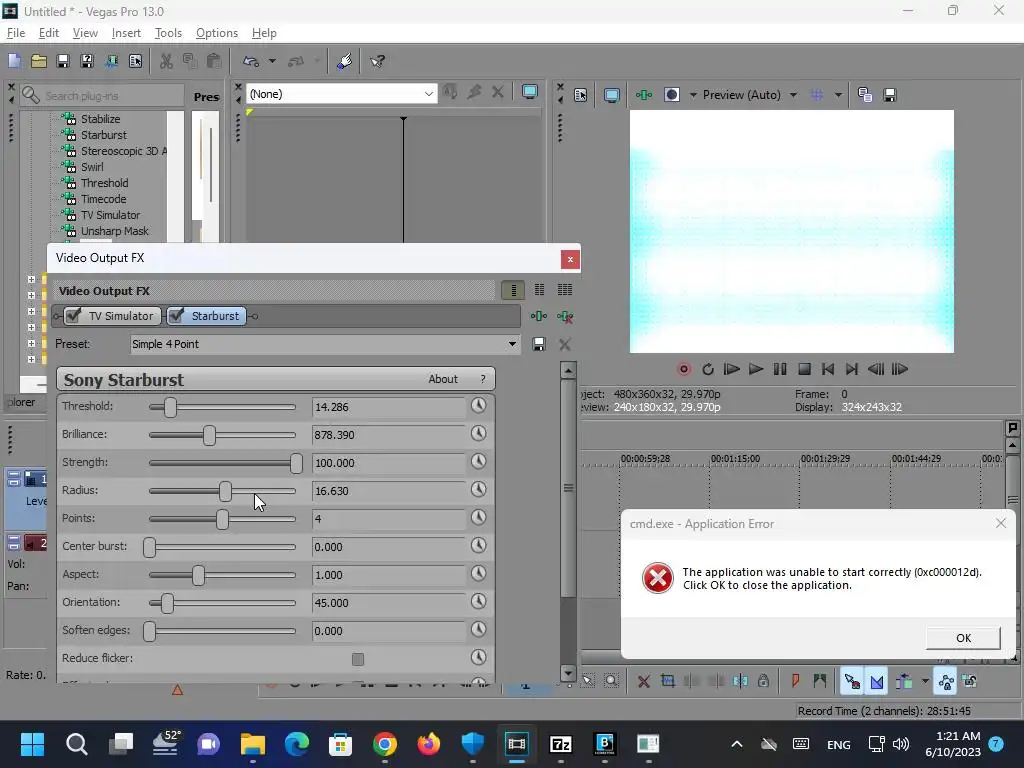This screenshot has width=1024, height=768.
Task: Toggle Lock Envelopes to Events button
Action: [x=946, y=682]
